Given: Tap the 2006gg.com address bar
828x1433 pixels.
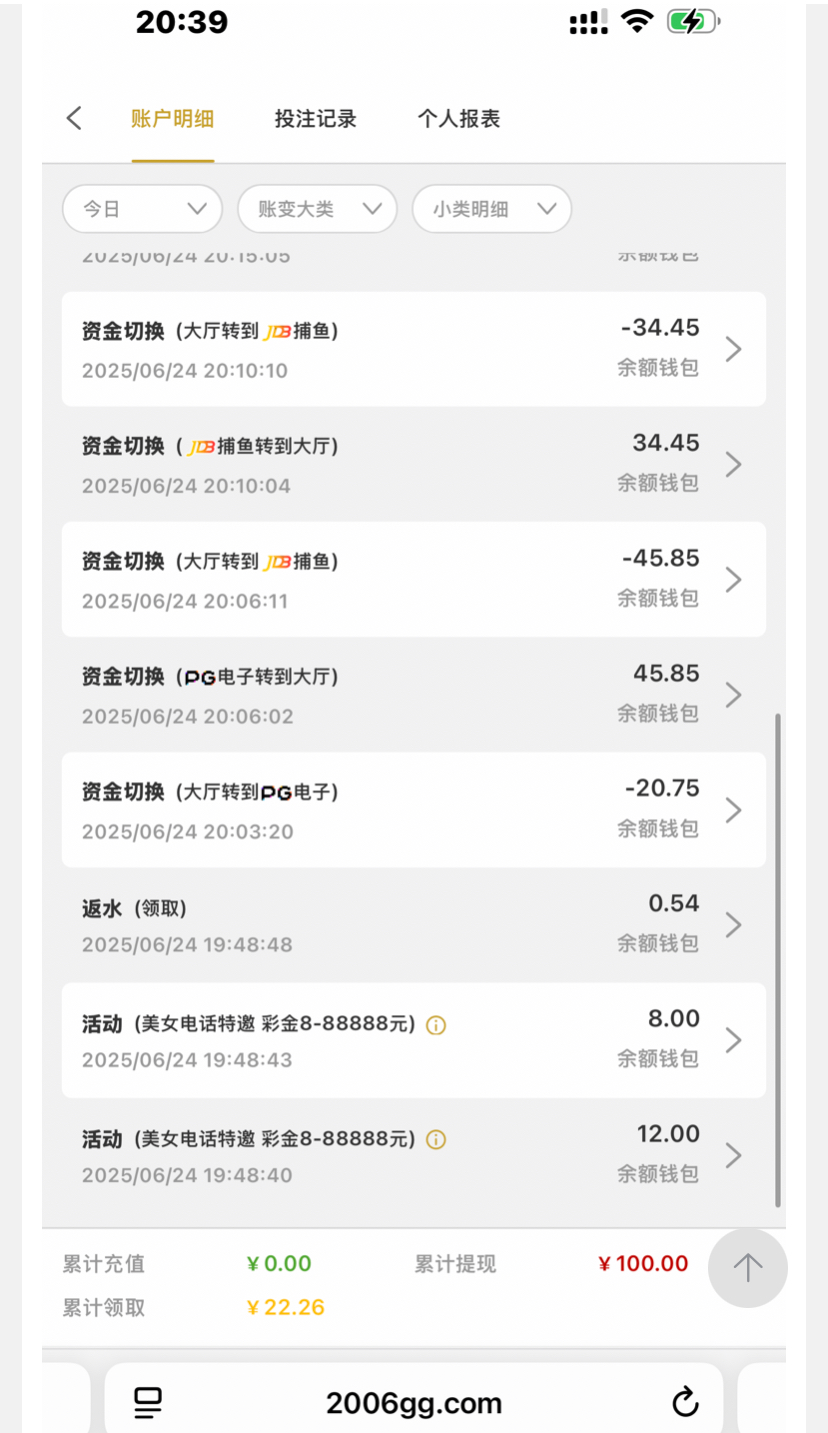Looking at the screenshot, I should tap(413, 1403).
